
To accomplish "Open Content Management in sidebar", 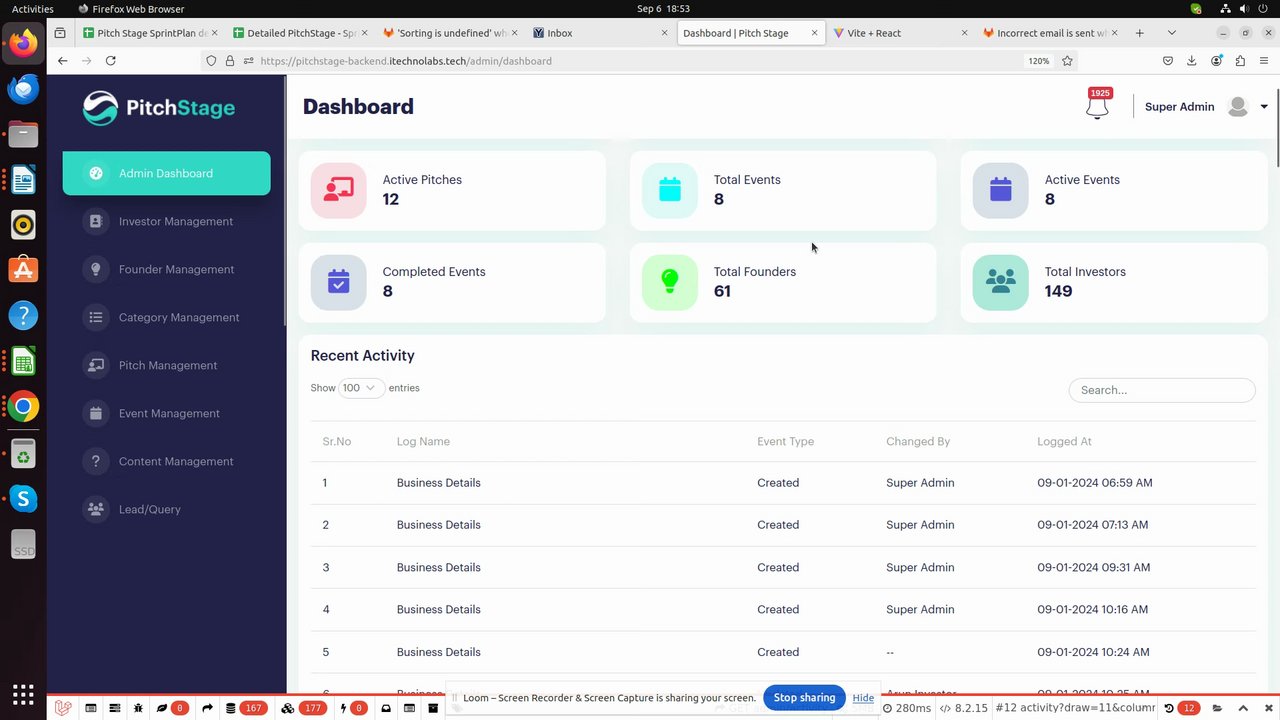I will (x=166, y=461).
